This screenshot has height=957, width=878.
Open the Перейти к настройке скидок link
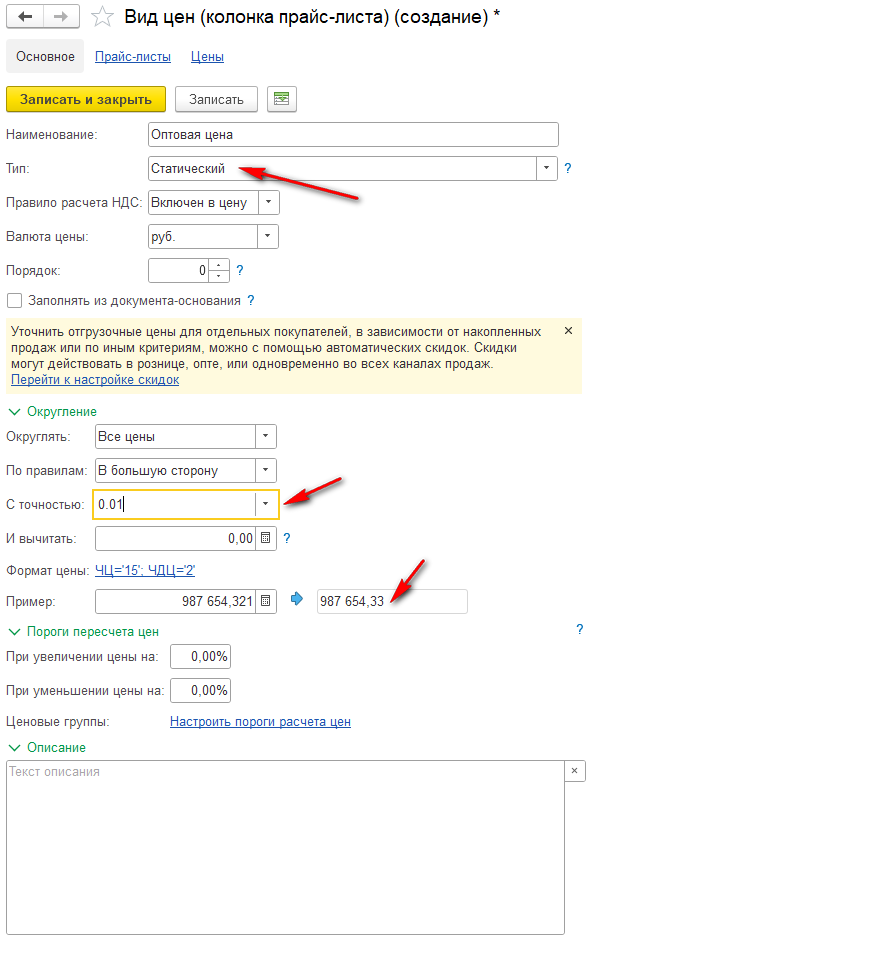pyautogui.click(x=95, y=380)
